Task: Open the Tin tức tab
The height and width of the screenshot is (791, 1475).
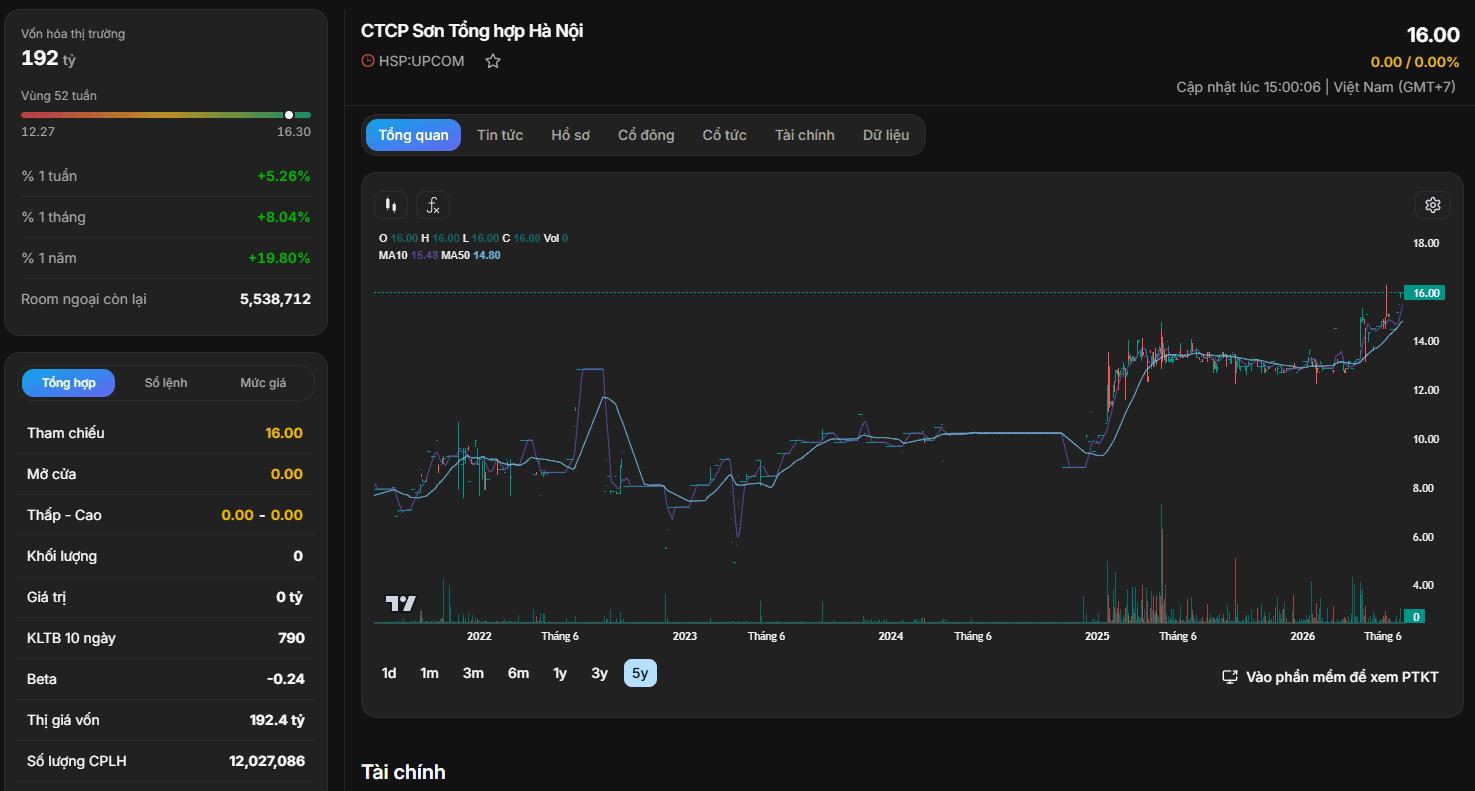Action: [x=500, y=135]
